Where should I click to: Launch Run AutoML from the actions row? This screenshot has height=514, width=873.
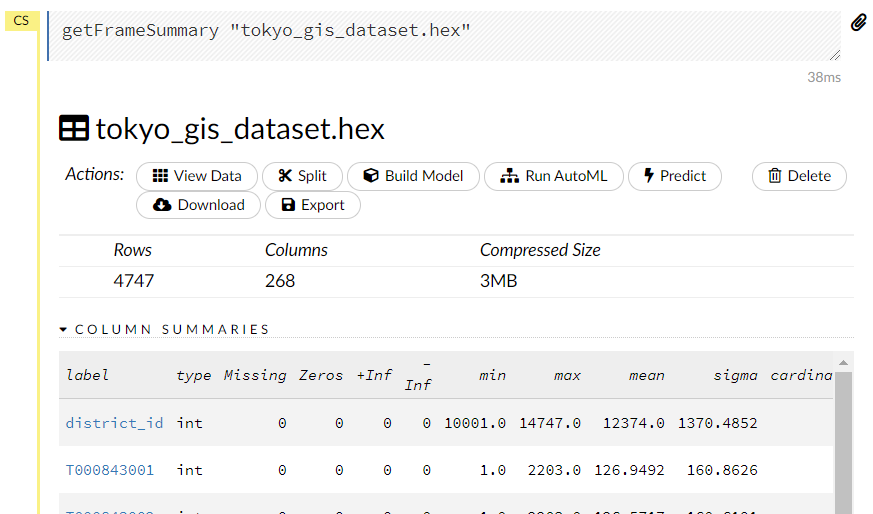coord(554,176)
